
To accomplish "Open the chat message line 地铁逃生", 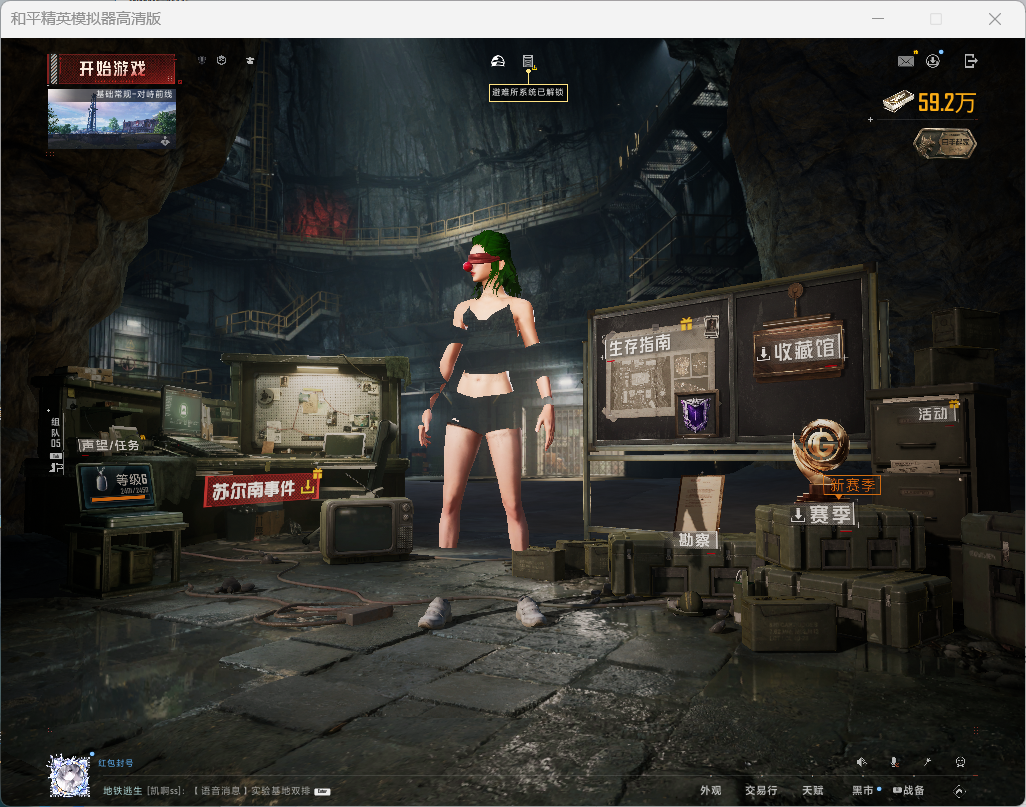I will pos(216,791).
